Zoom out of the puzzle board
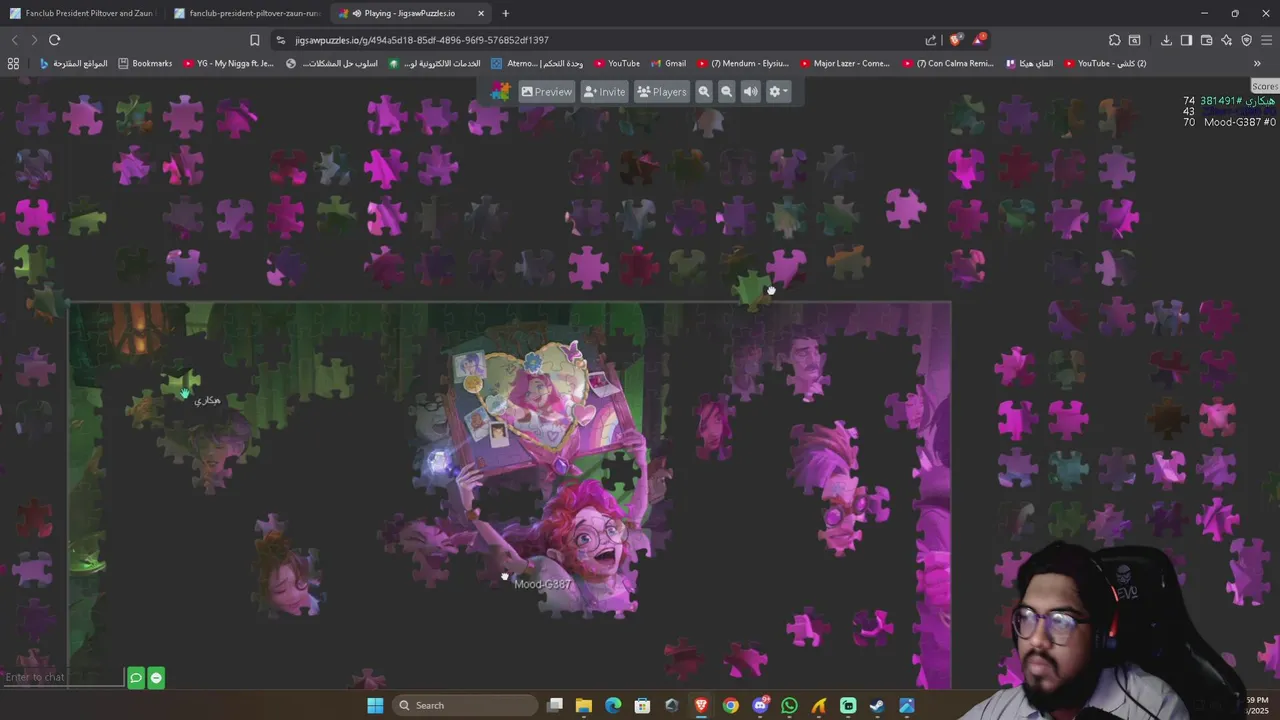Image resolution: width=1280 pixels, height=720 pixels. pyautogui.click(x=727, y=91)
